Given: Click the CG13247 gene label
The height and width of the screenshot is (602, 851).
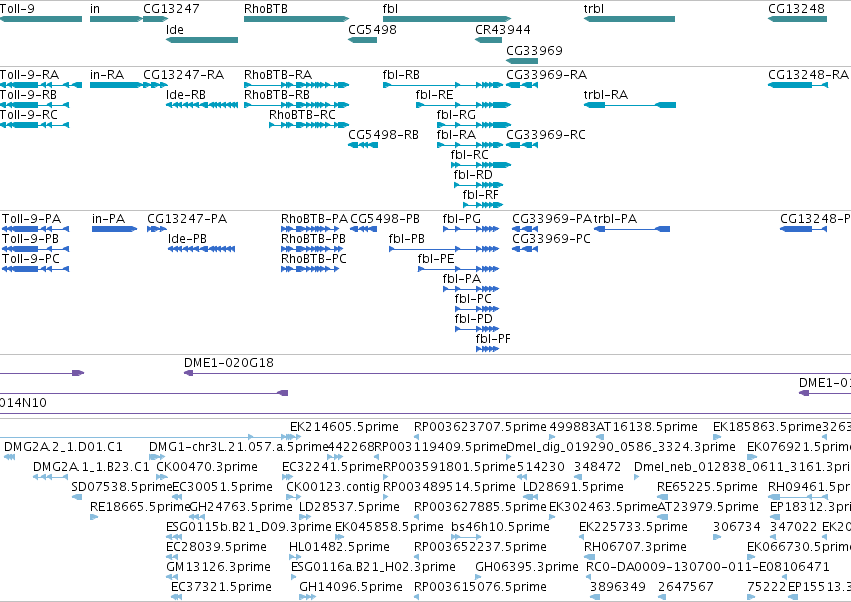Looking at the screenshot, I should tap(171, 9).
